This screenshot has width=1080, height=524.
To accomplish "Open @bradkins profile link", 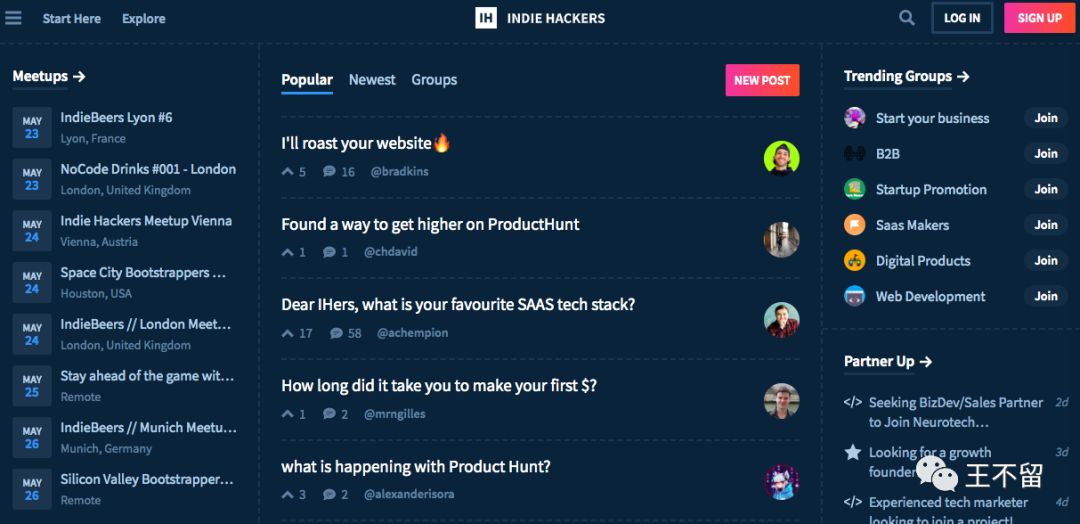I will pos(399,171).
